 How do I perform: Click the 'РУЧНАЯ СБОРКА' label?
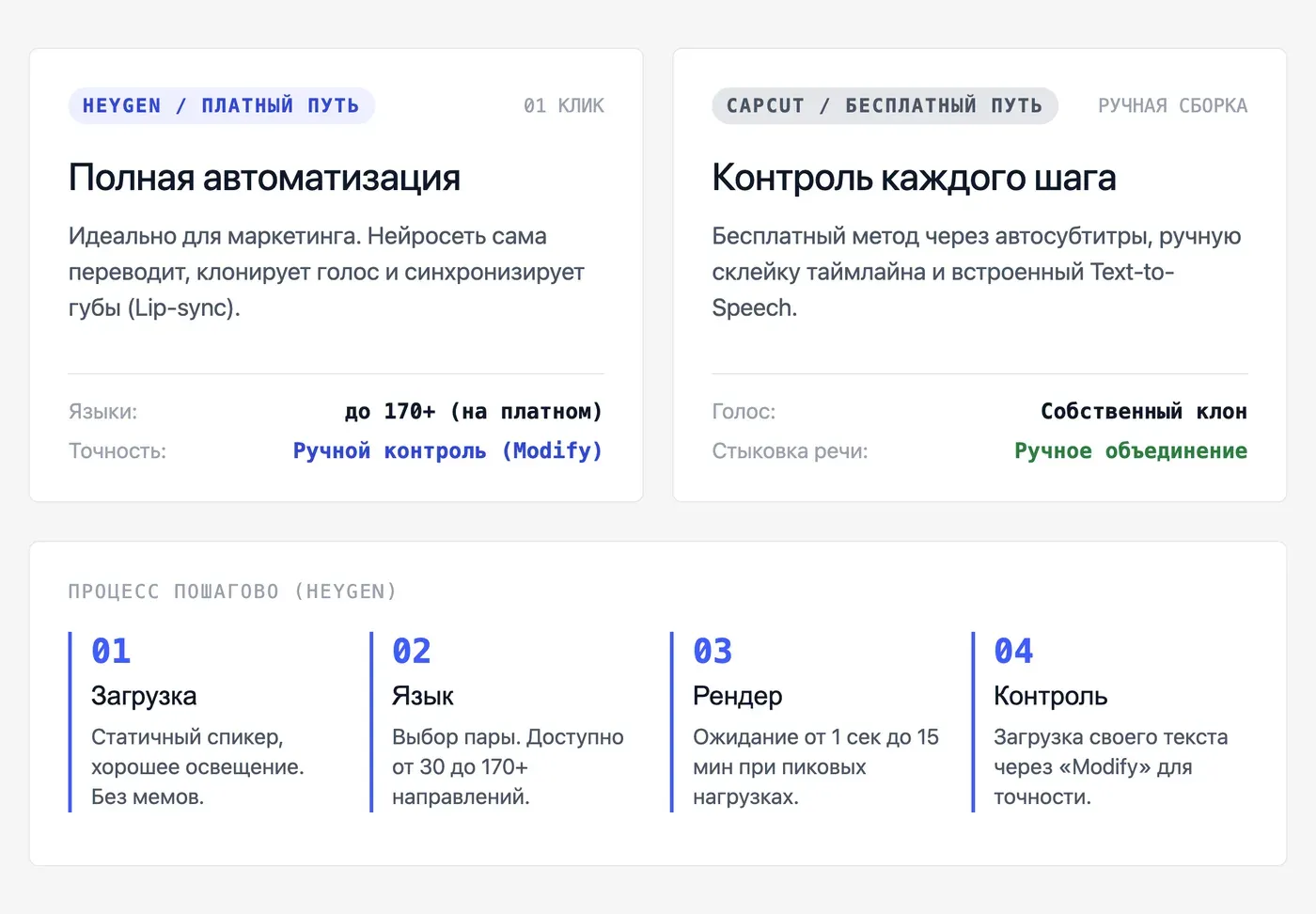(x=1172, y=105)
